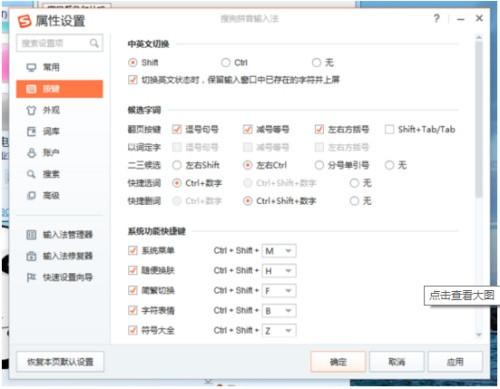Viewport: 500px width, 389px height.
Task: Toggle the 系统菜单 hotkey checkbox
Action: click(133, 250)
